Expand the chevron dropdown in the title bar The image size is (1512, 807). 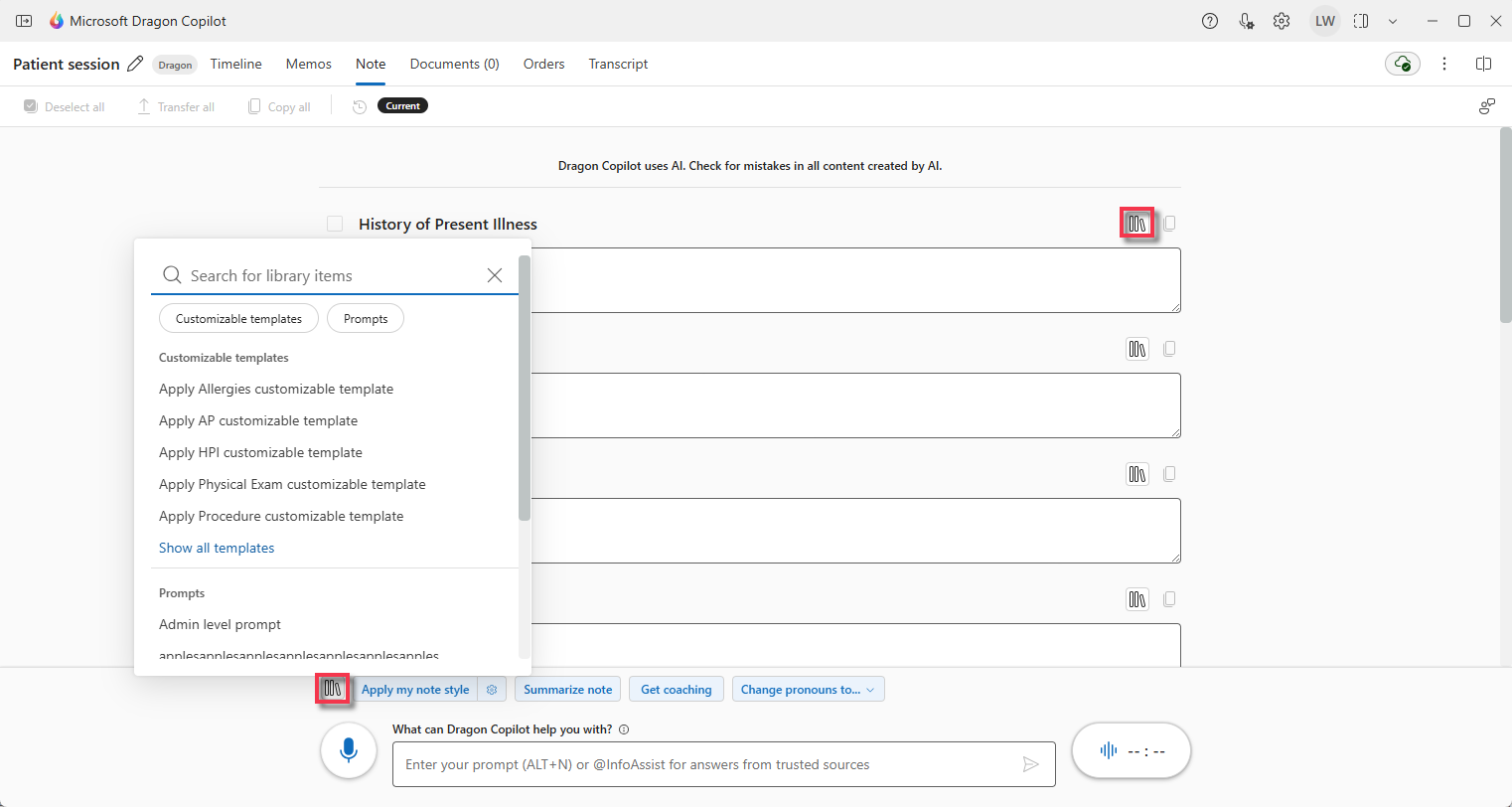pyautogui.click(x=1393, y=21)
